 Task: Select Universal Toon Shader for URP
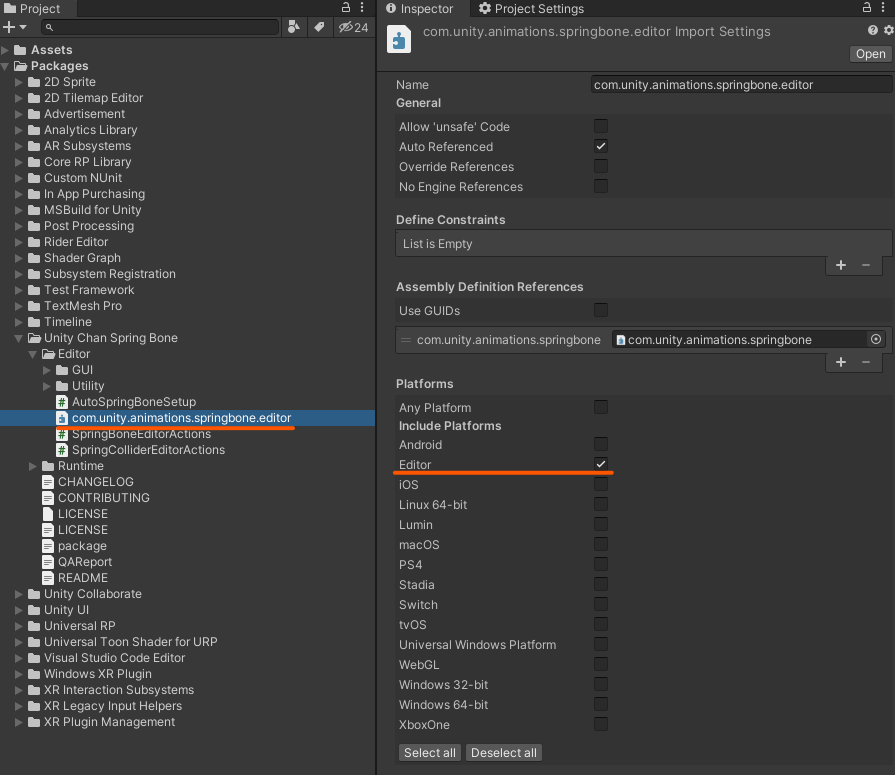[123, 641]
